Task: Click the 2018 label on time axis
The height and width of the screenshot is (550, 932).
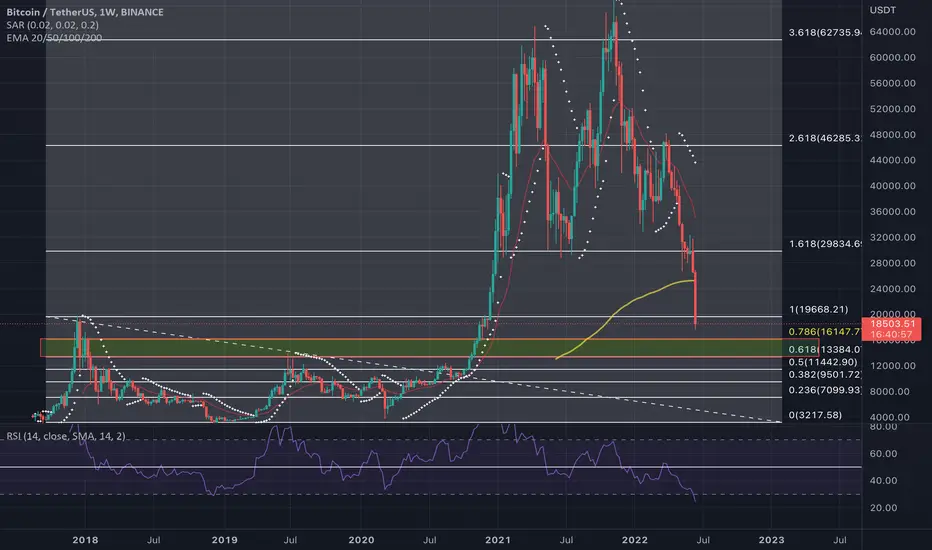Action: (85, 540)
